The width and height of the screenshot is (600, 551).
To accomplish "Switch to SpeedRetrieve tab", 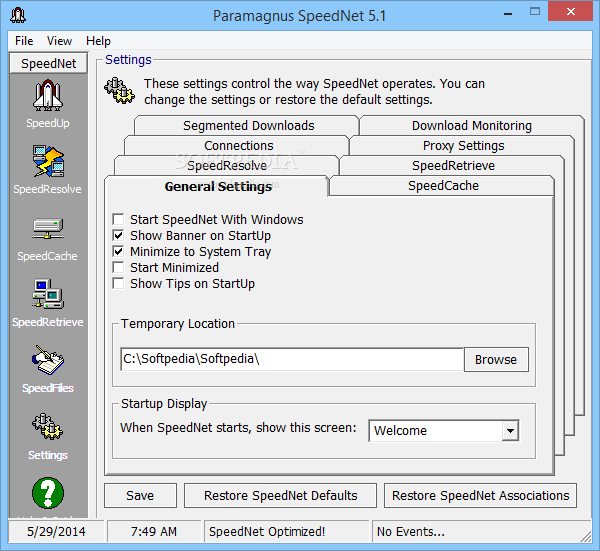I will click(x=452, y=166).
